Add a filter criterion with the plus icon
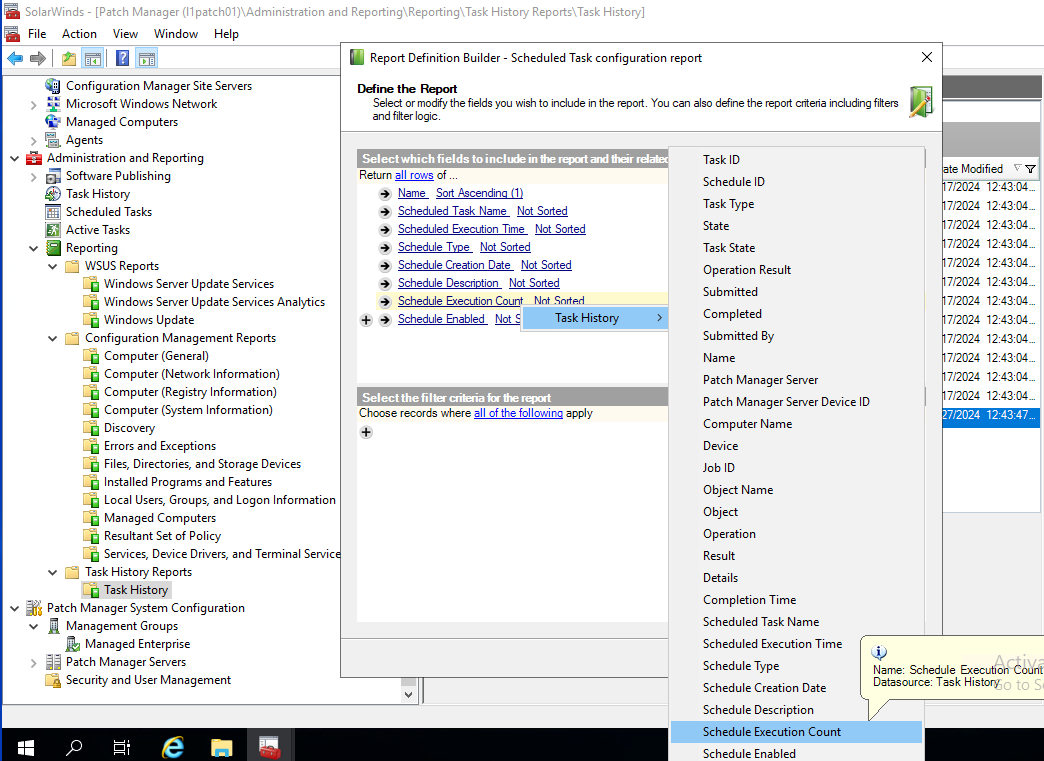1044x761 pixels. click(366, 432)
